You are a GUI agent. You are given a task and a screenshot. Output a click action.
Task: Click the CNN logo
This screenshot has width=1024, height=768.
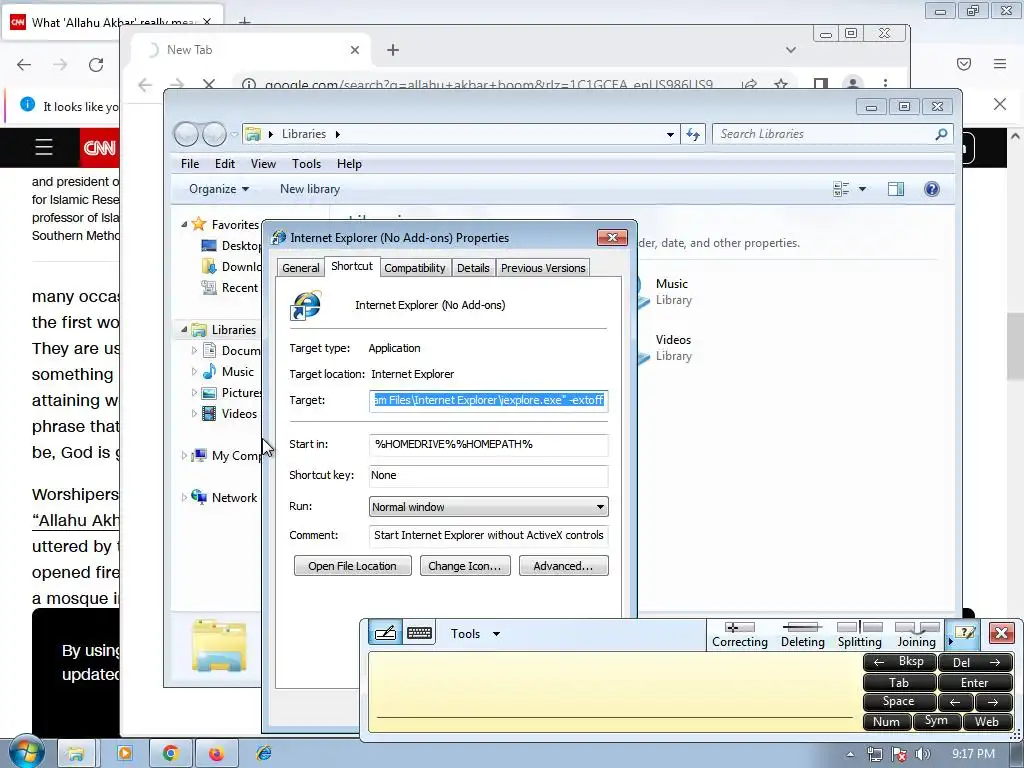tap(99, 148)
